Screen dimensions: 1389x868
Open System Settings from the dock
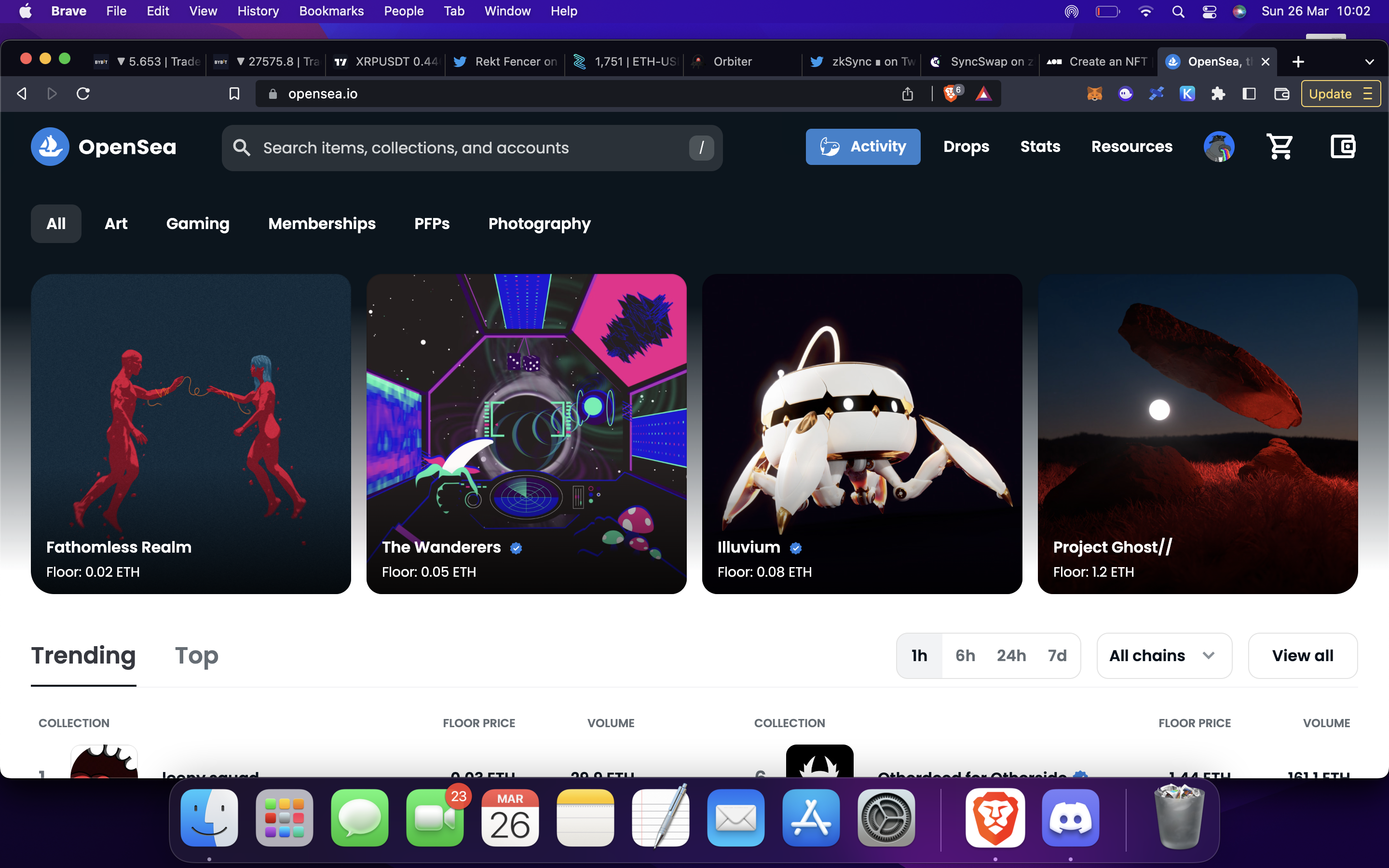click(x=886, y=817)
